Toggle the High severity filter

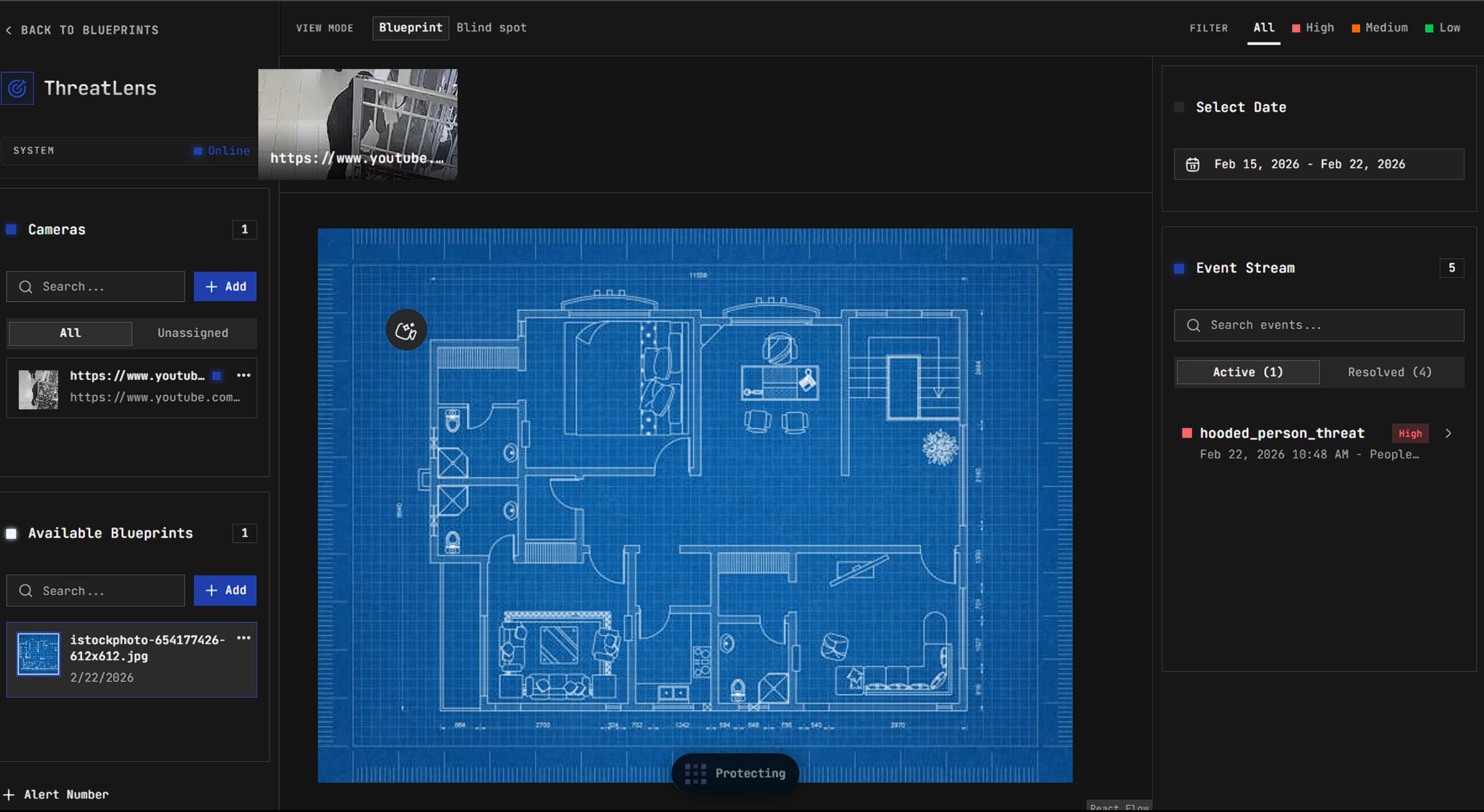click(1314, 28)
